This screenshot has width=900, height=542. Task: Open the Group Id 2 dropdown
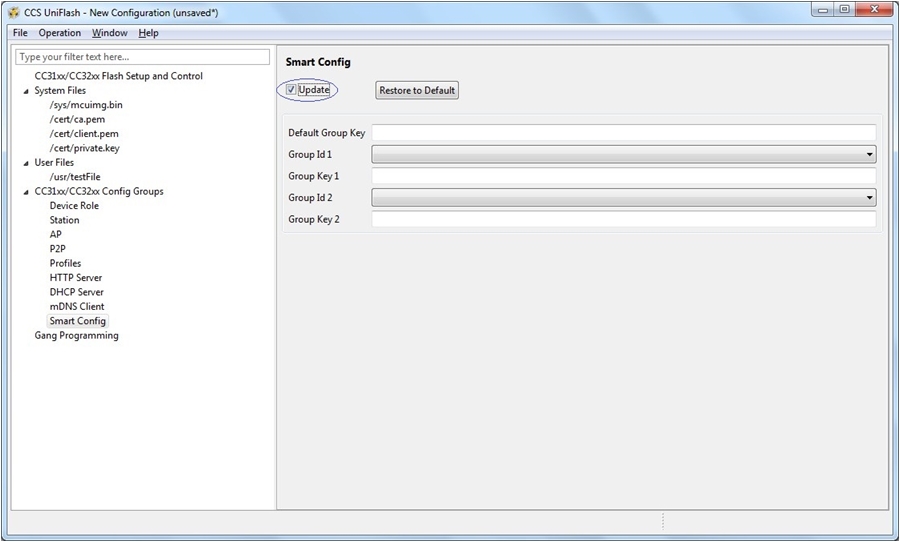[x=624, y=198]
